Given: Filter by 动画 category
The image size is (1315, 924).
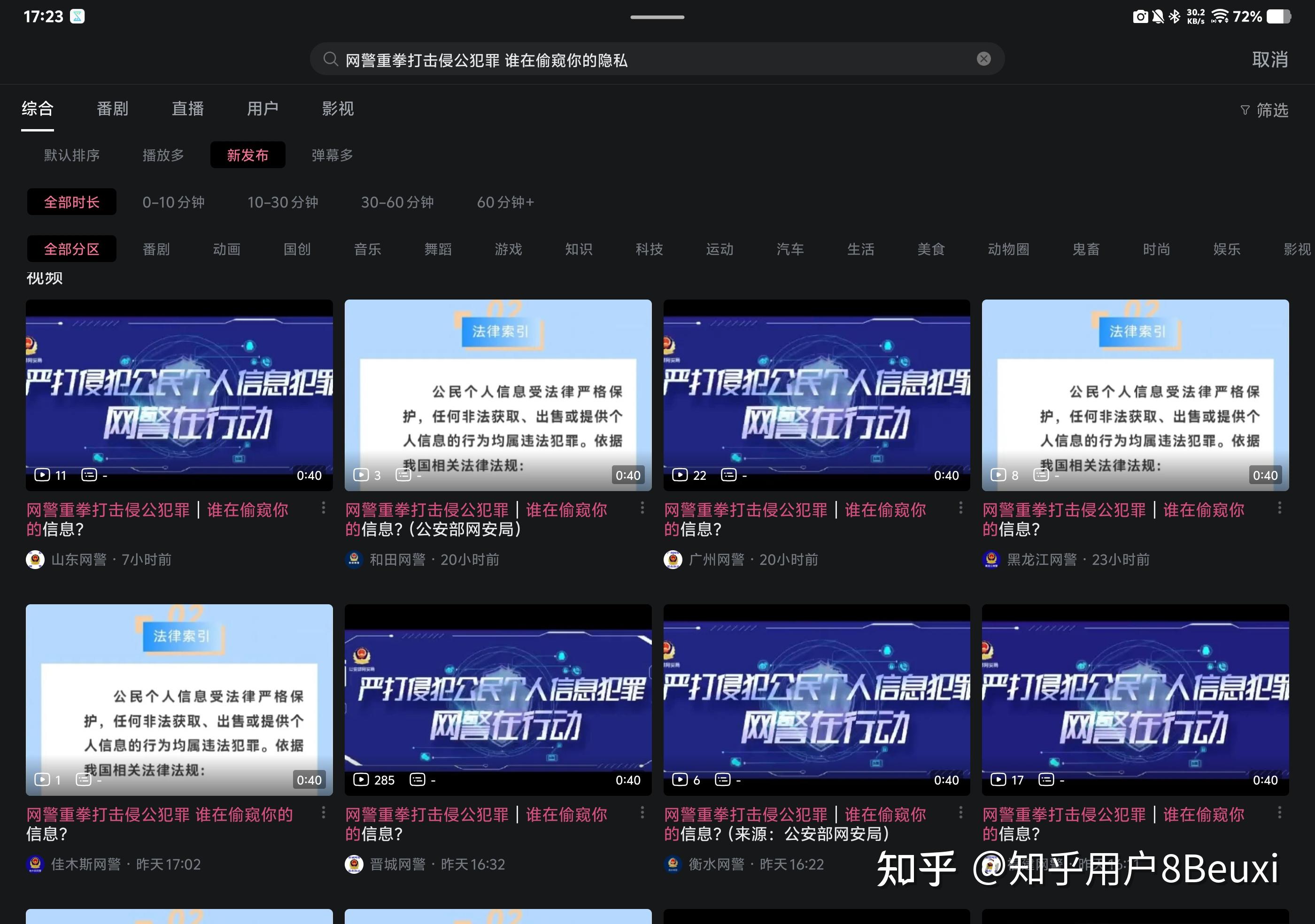Looking at the screenshot, I should coord(227,249).
